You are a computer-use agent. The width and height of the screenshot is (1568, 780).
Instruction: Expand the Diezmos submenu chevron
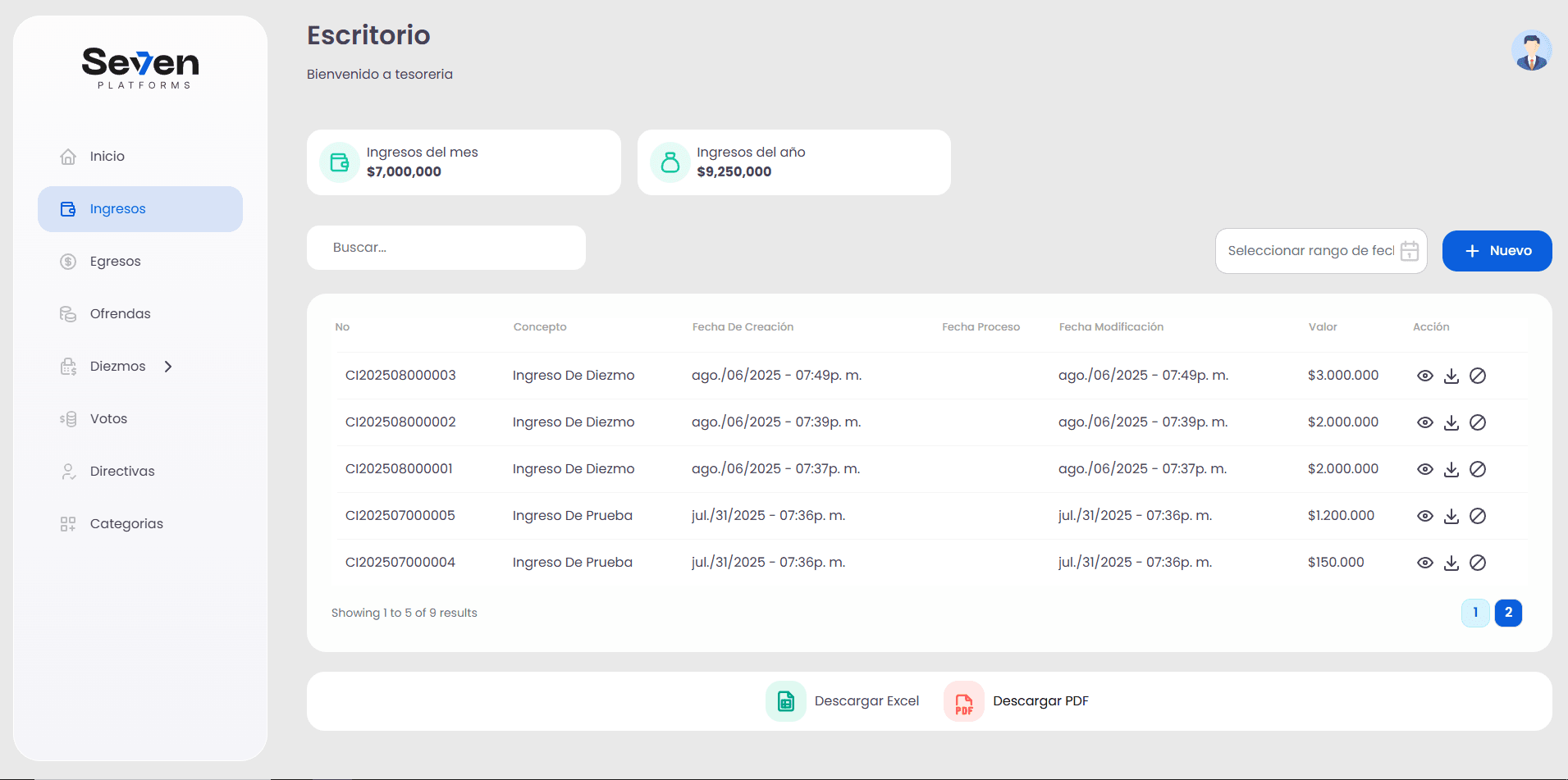tap(168, 367)
